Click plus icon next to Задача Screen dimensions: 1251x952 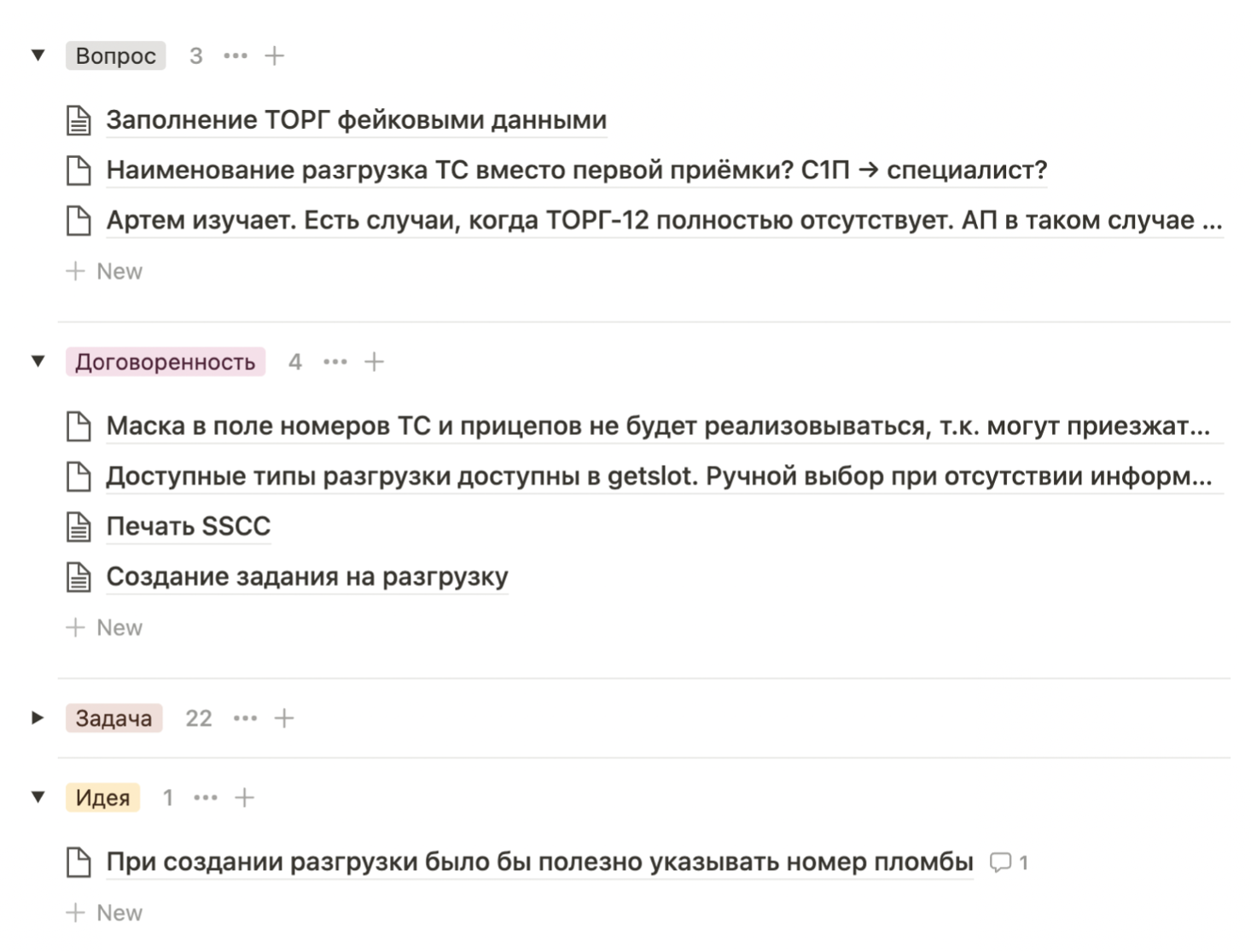click(x=284, y=719)
